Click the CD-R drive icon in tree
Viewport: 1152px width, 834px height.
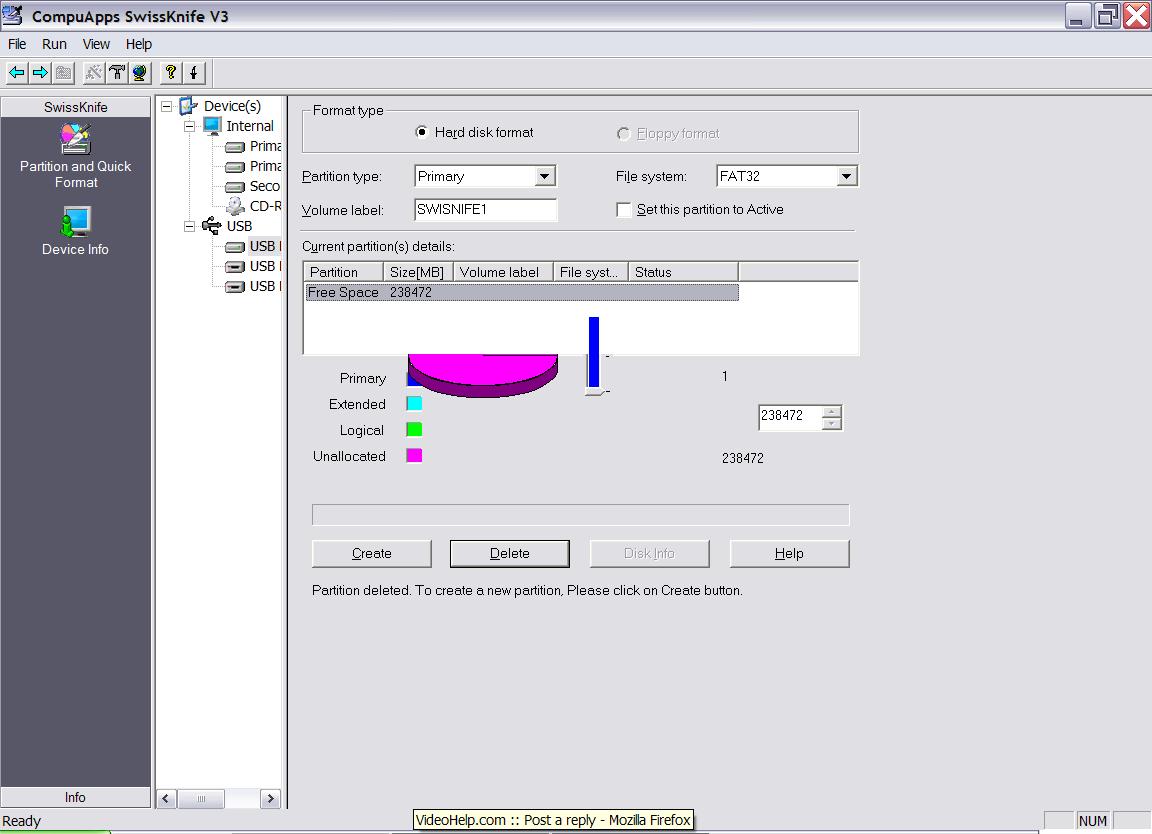pyautogui.click(x=235, y=206)
